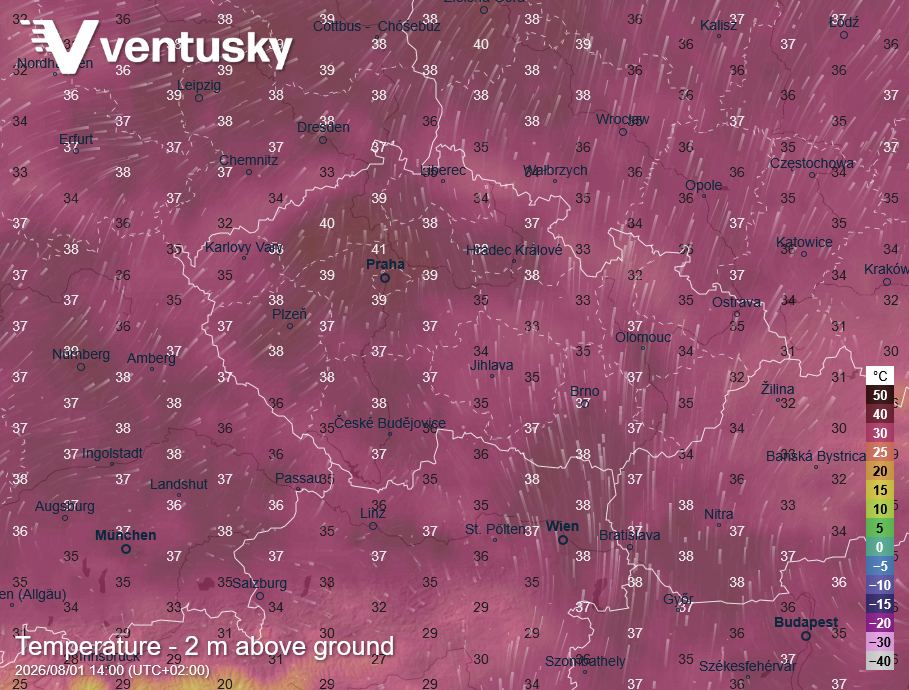909x690 pixels.
Task: Select the Częstochowa city label
Action: point(812,164)
